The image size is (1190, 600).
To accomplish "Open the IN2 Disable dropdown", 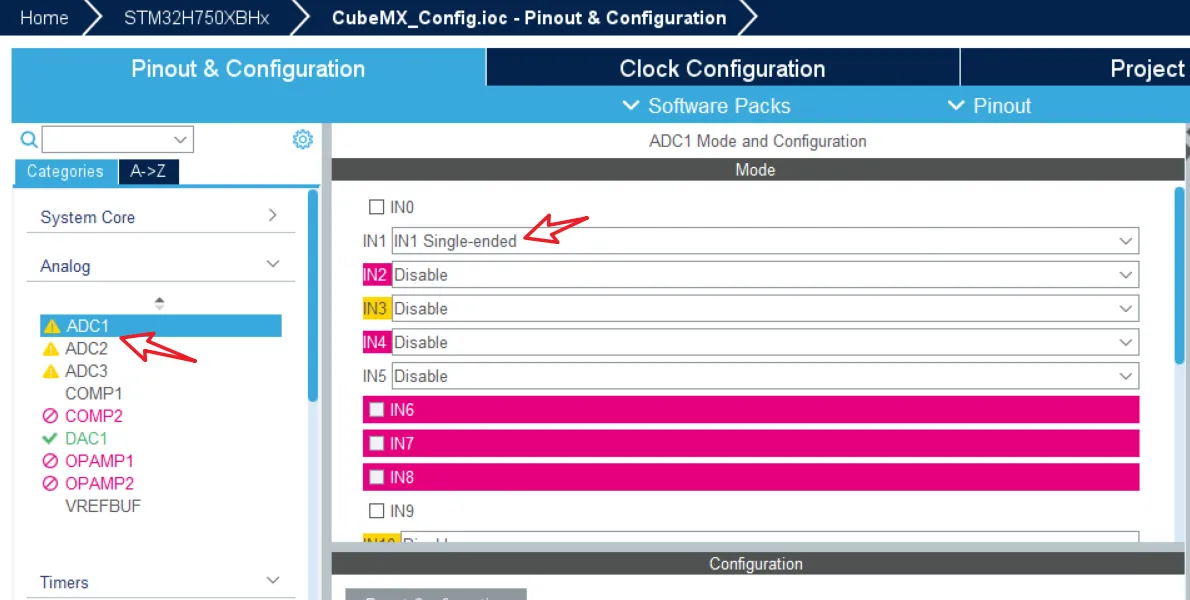I will point(765,275).
